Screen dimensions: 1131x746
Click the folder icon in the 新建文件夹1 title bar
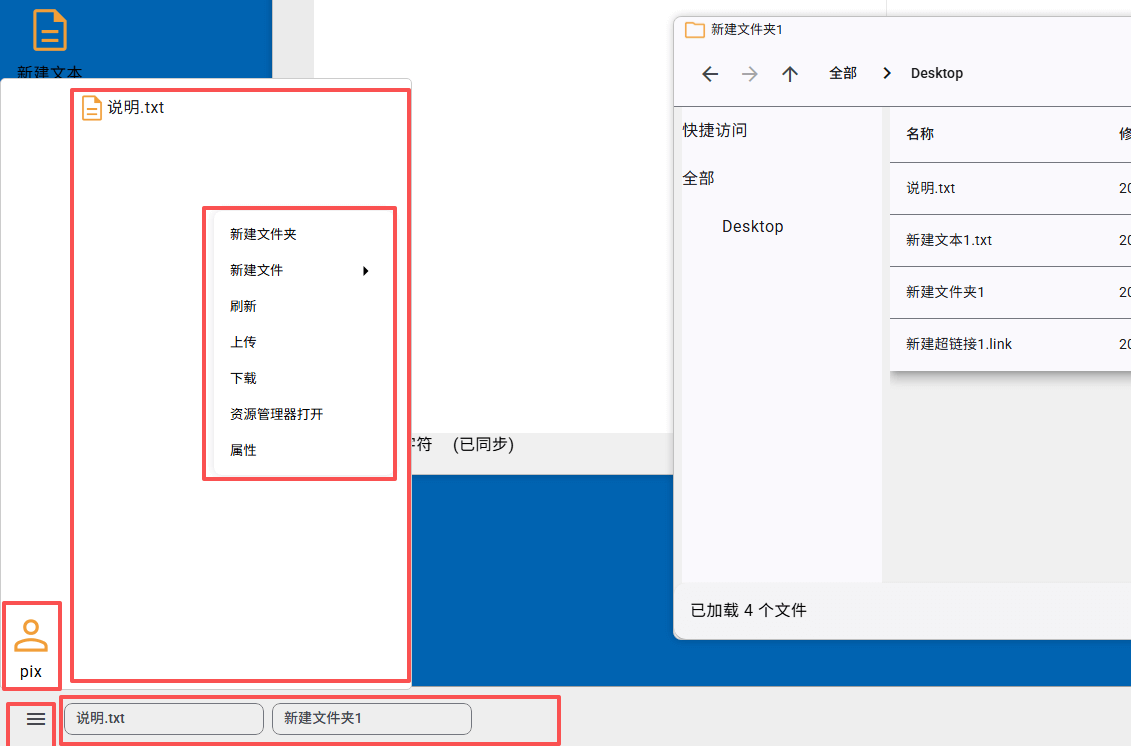click(x=694, y=30)
